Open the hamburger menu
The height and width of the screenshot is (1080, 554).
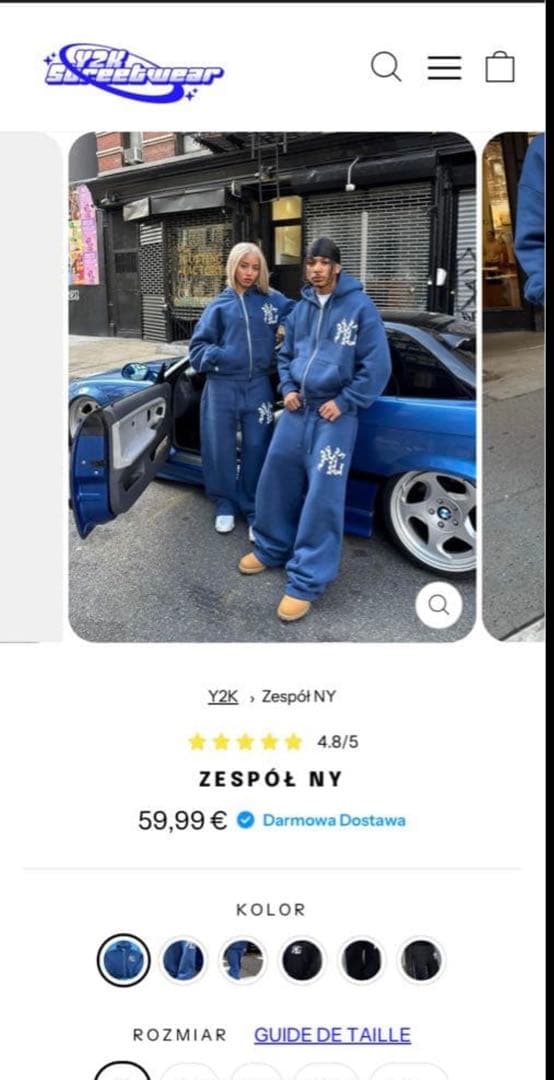444,68
